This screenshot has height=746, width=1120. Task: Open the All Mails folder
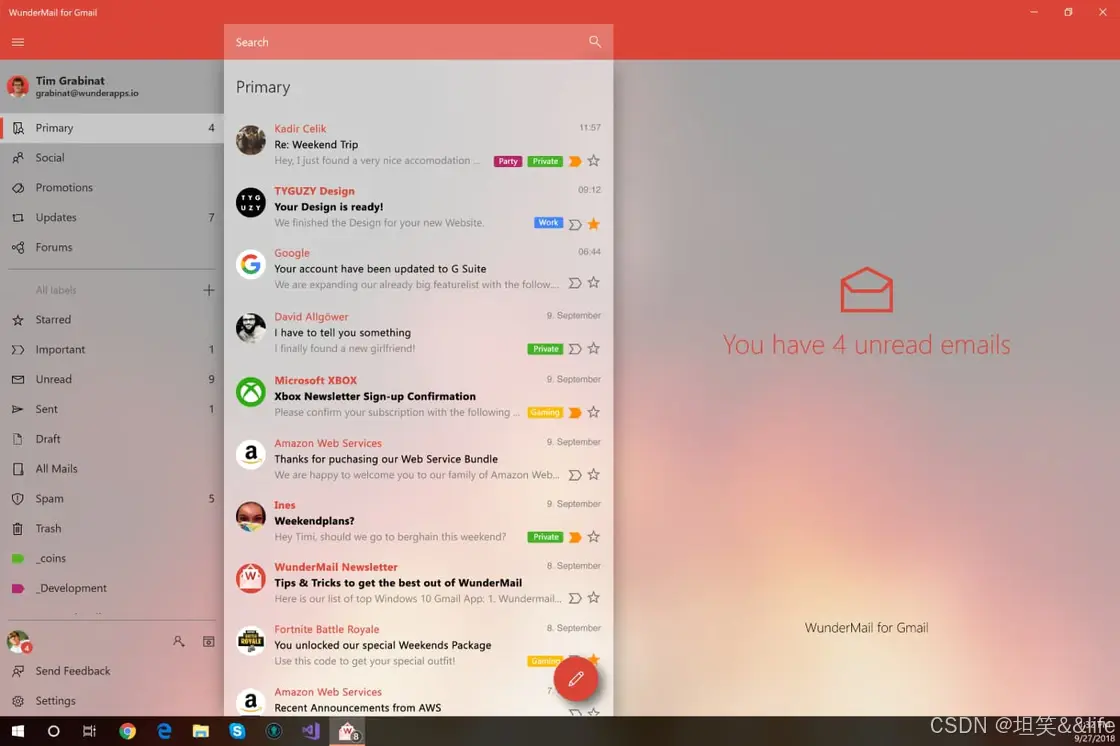coord(112,469)
